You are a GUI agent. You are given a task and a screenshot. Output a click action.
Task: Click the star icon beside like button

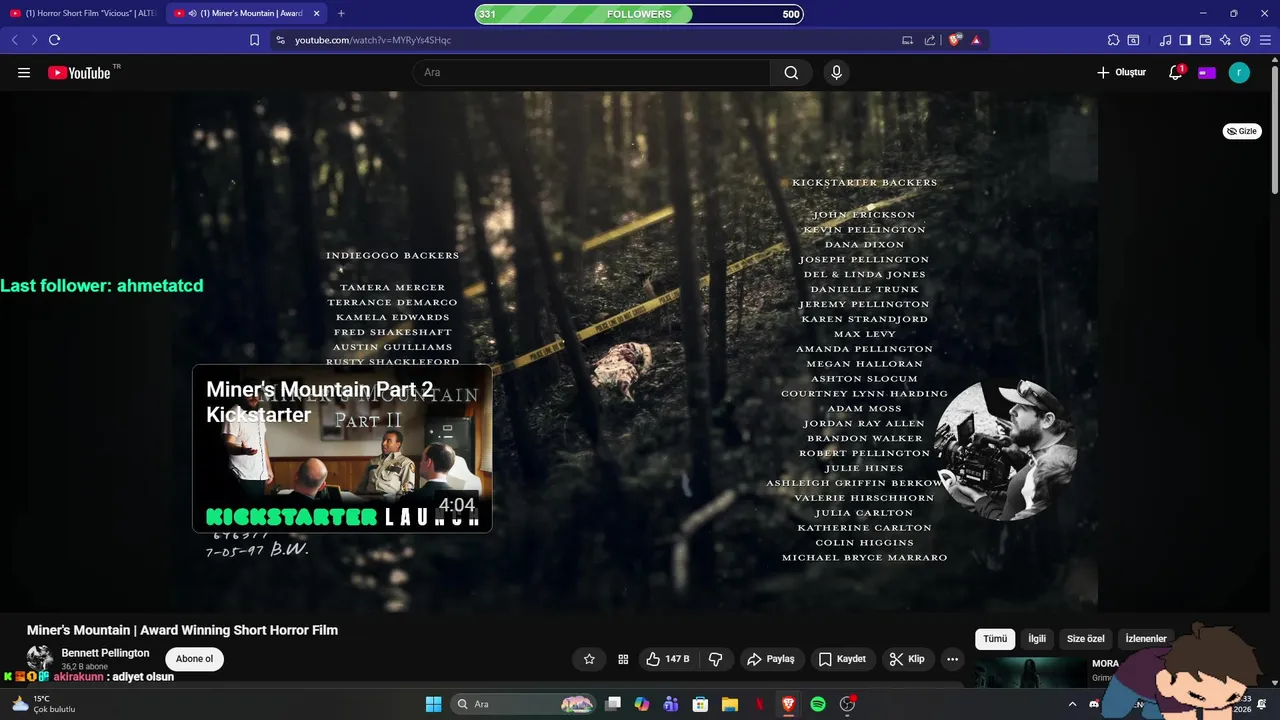click(x=589, y=659)
